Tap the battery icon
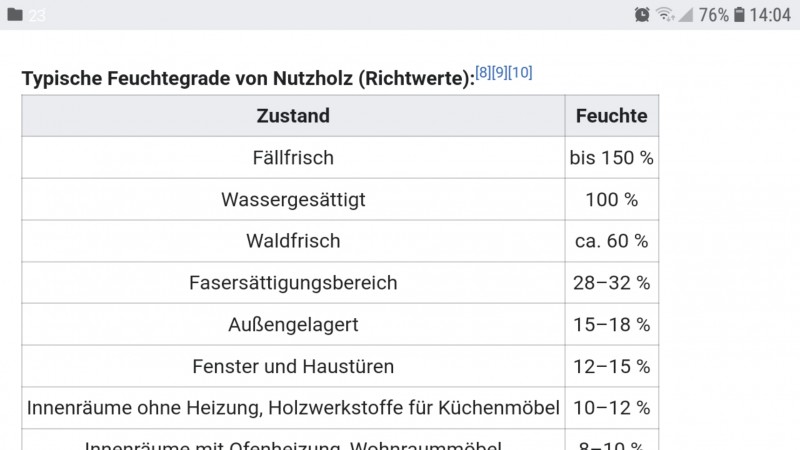800x450 pixels. coord(739,15)
